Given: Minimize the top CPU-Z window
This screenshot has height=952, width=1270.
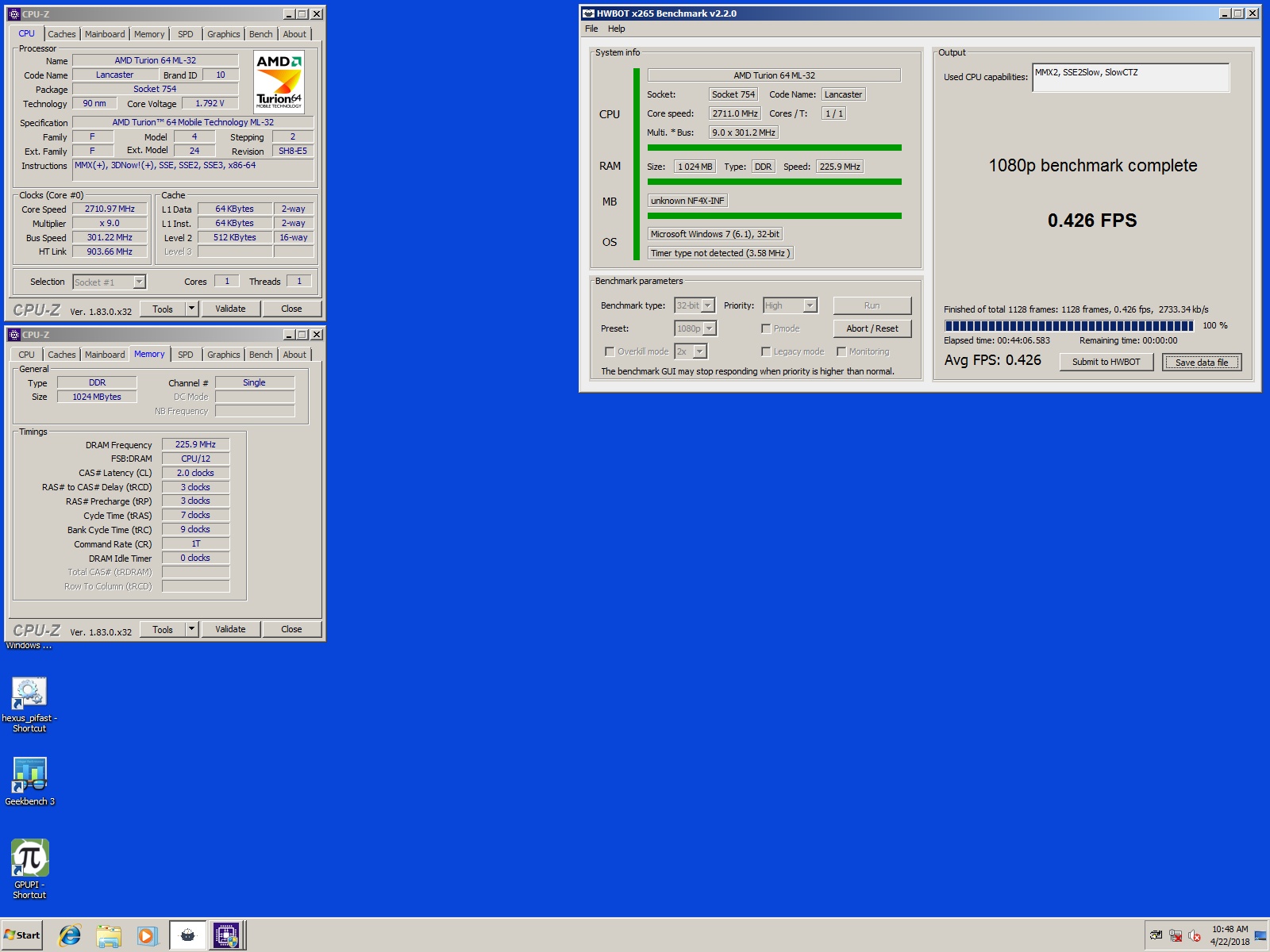Looking at the screenshot, I should pos(289,14).
